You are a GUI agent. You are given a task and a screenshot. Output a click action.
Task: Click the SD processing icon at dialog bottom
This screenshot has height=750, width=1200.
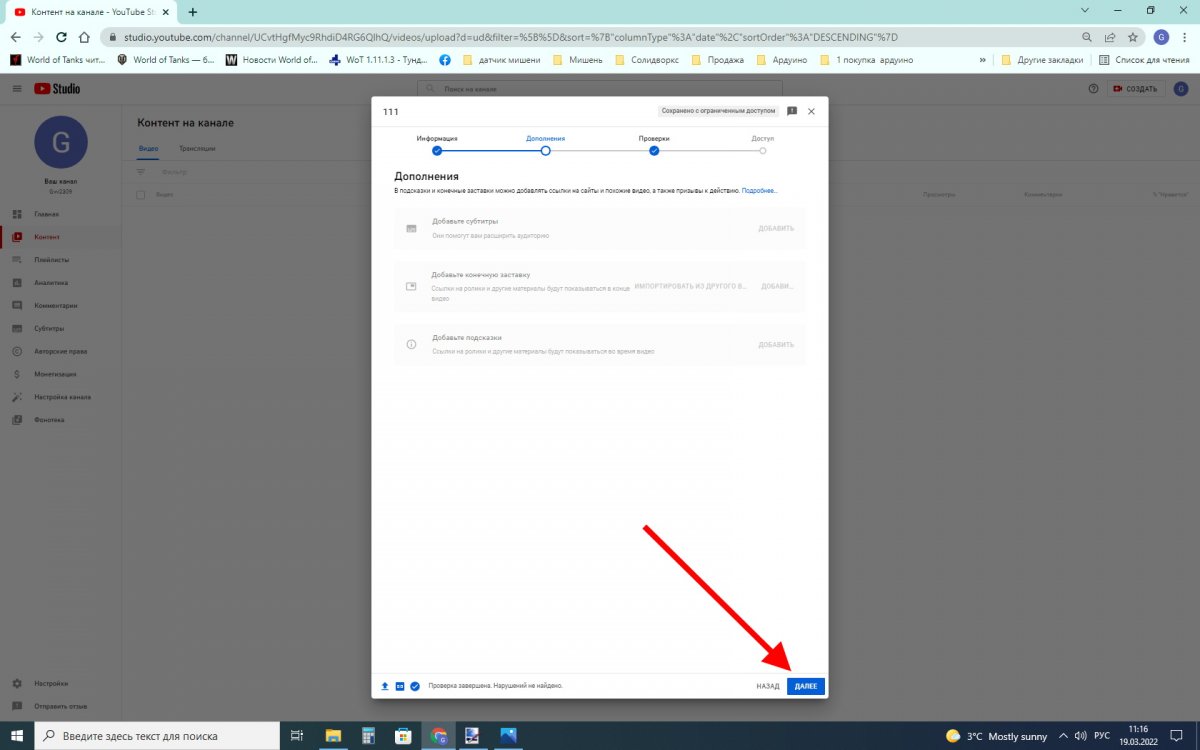[400, 686]
